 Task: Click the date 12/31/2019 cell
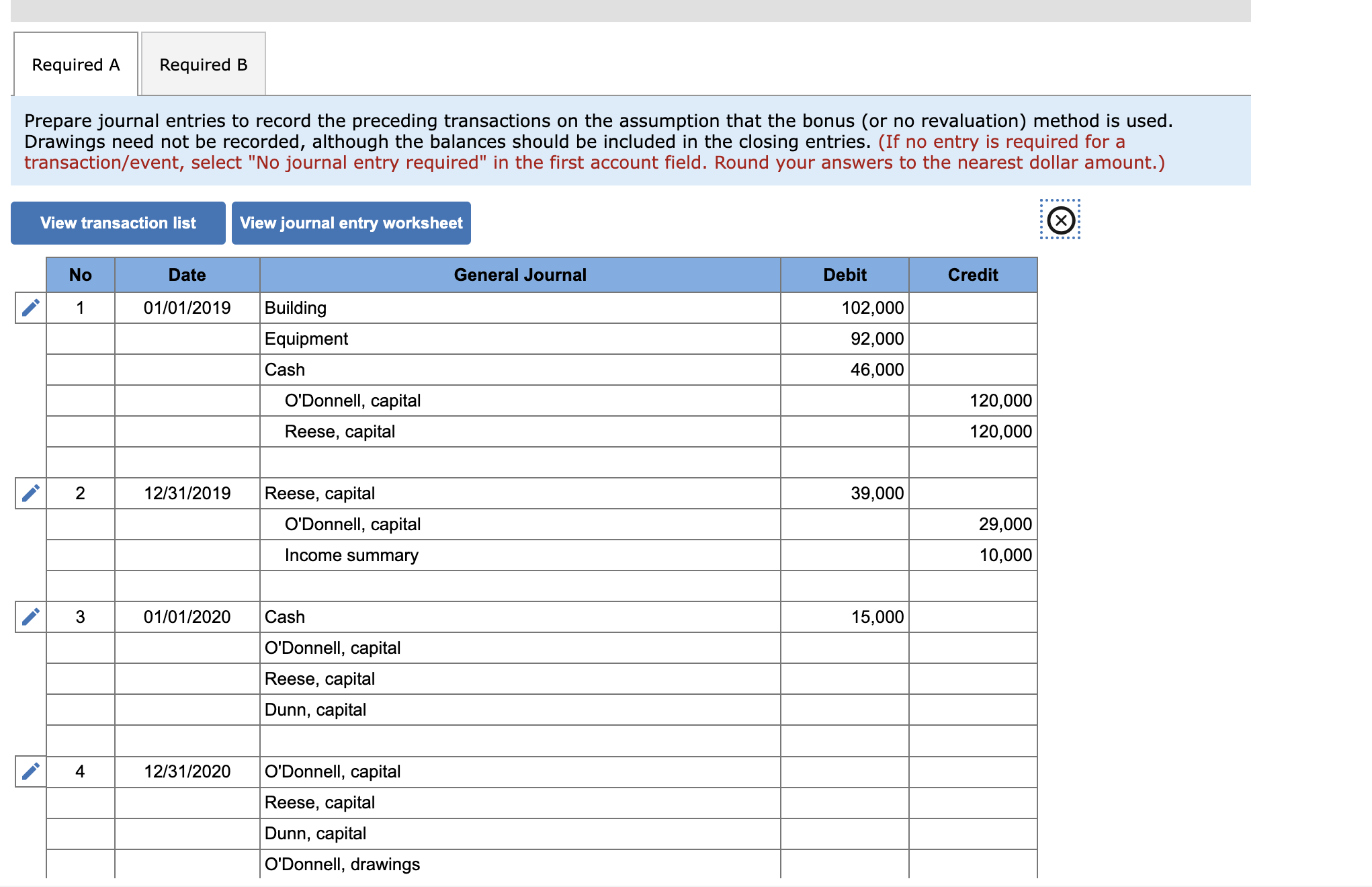pyautogui.click(x=187, y=493)
